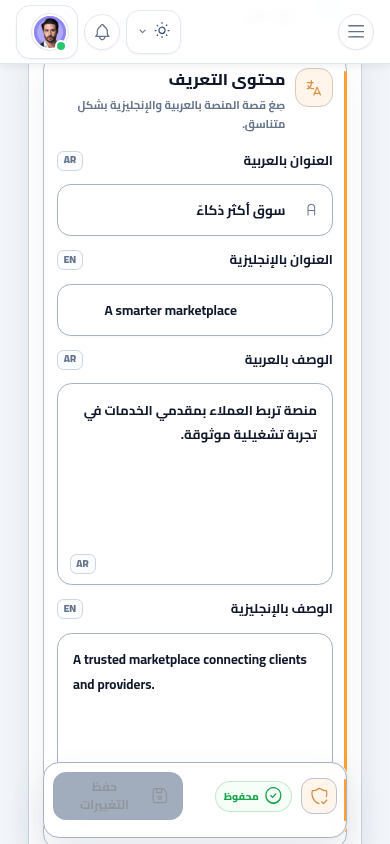390x844 pixels.
Task: Click the EN badge beside العنوان بالإنجليزية
Action: 70,260
